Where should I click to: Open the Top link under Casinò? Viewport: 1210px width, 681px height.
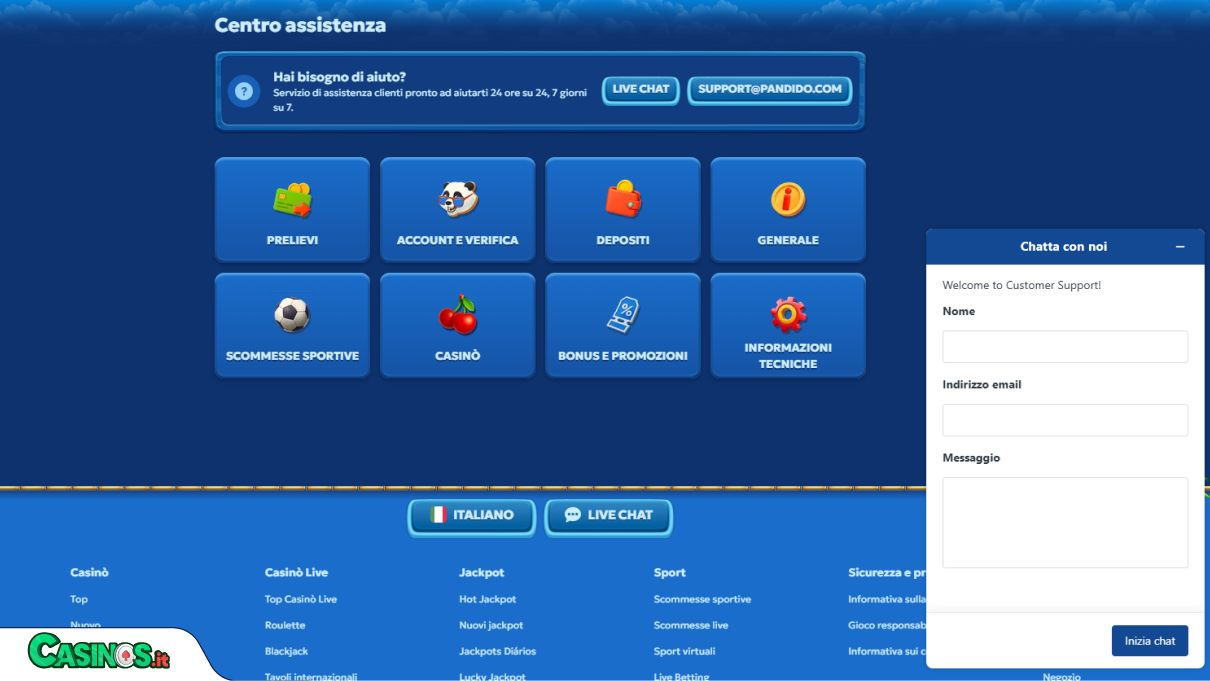click(79, 599)
